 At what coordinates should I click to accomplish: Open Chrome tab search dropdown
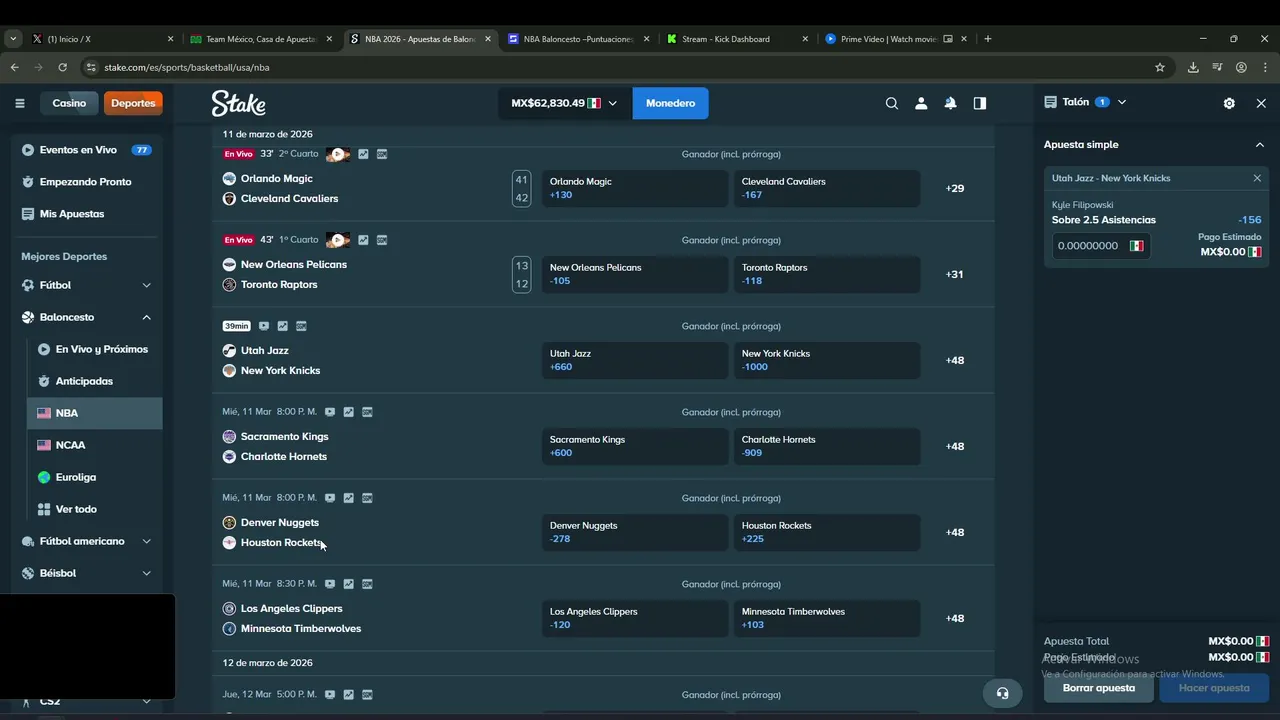pos(13,39)
